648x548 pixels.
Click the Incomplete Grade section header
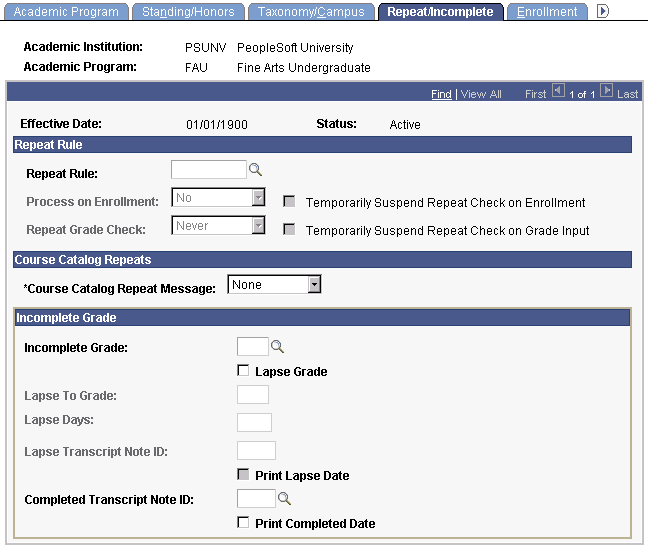tap(322, 317)
